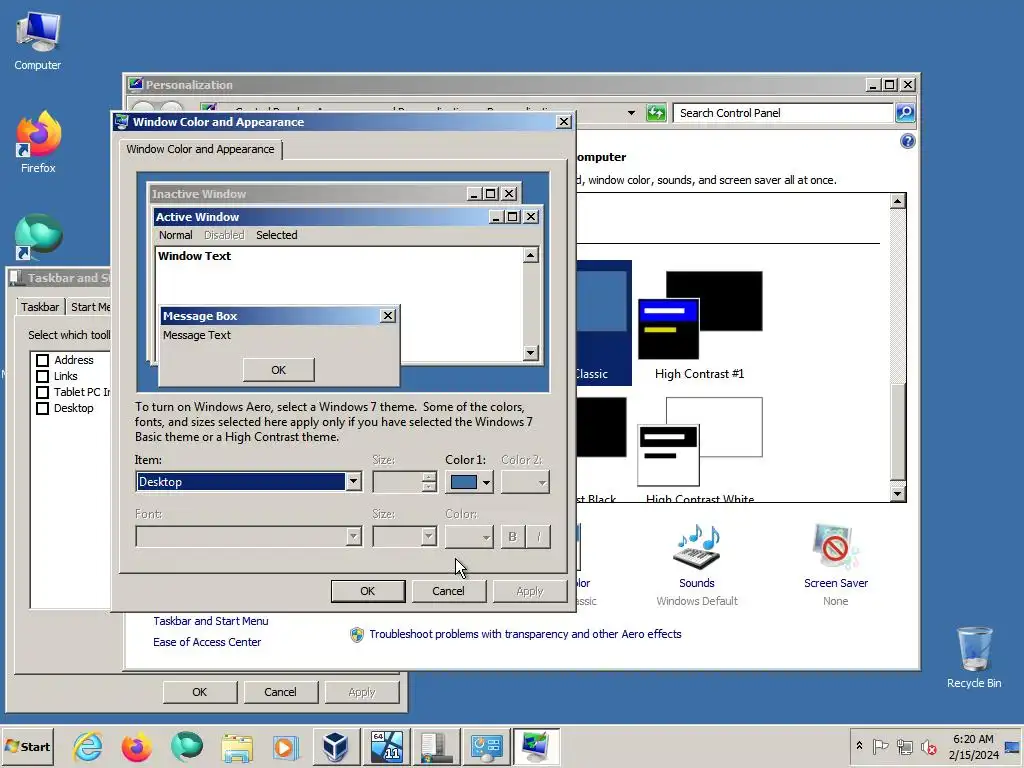Screen dimensions: 1024x768
Task: Click Cancel in Taskbar properties dialog
Action: [280, 692]
